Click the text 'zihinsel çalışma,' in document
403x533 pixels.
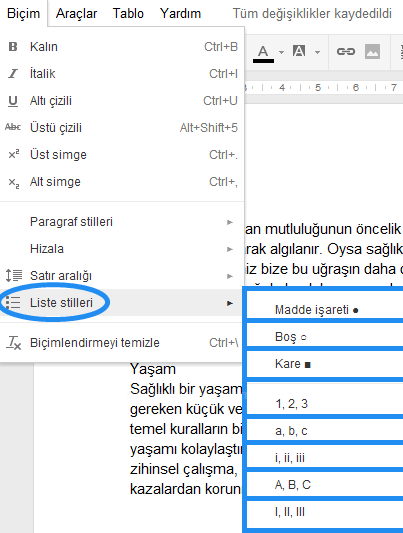coord(183,469)
